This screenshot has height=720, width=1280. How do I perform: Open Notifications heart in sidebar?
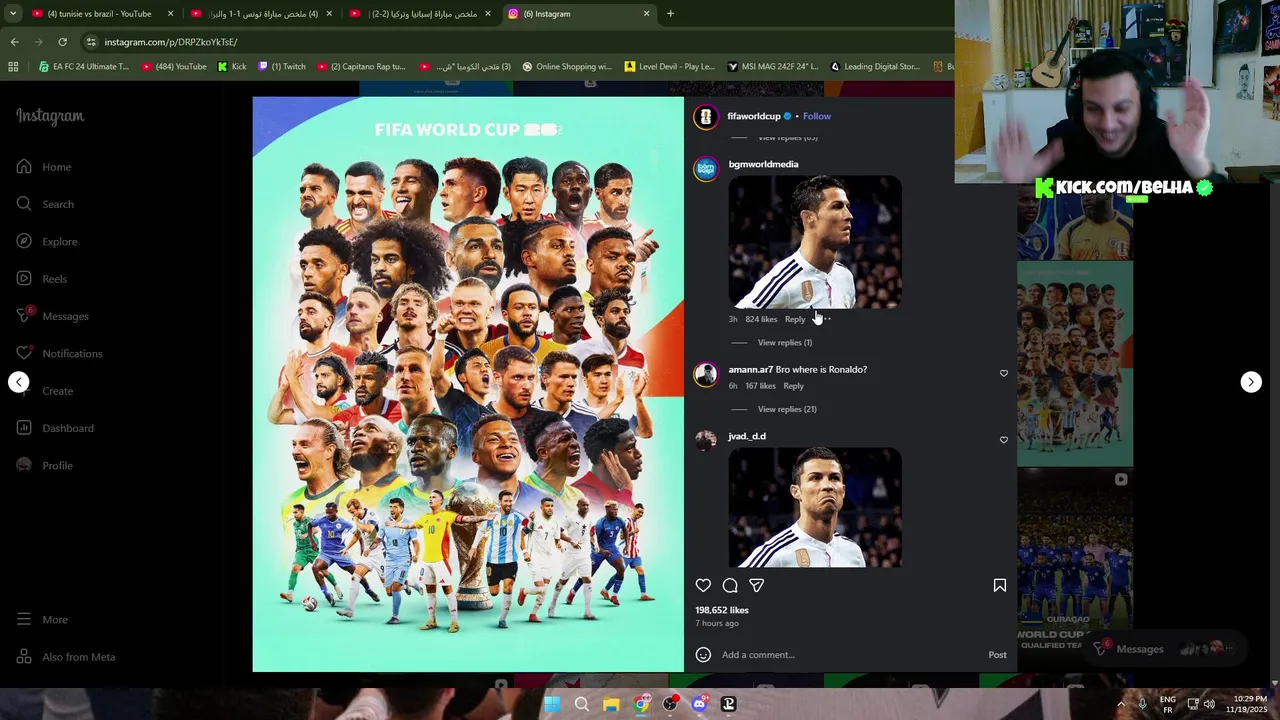coord(60,353)
